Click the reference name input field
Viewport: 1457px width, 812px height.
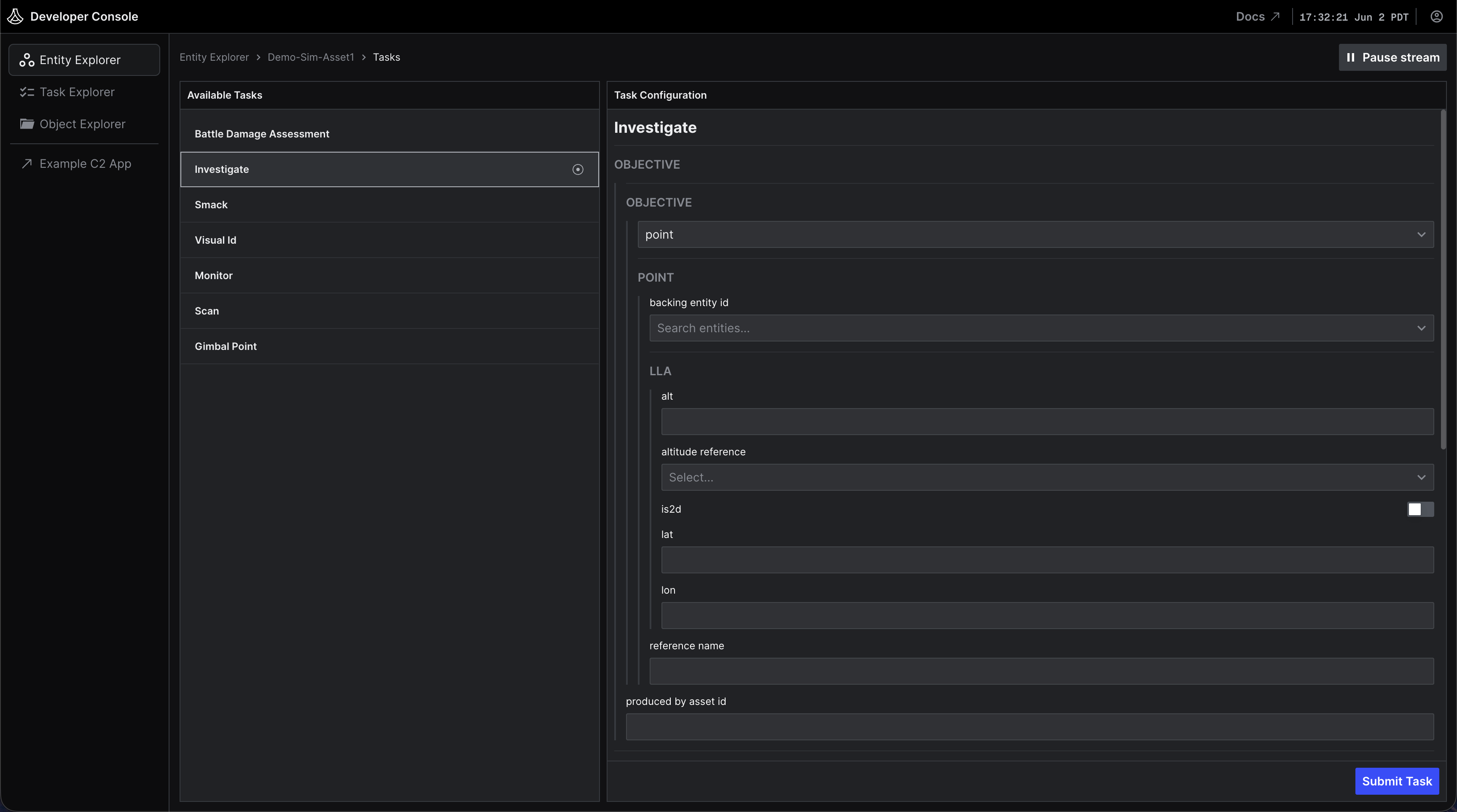coord(1041,671)
